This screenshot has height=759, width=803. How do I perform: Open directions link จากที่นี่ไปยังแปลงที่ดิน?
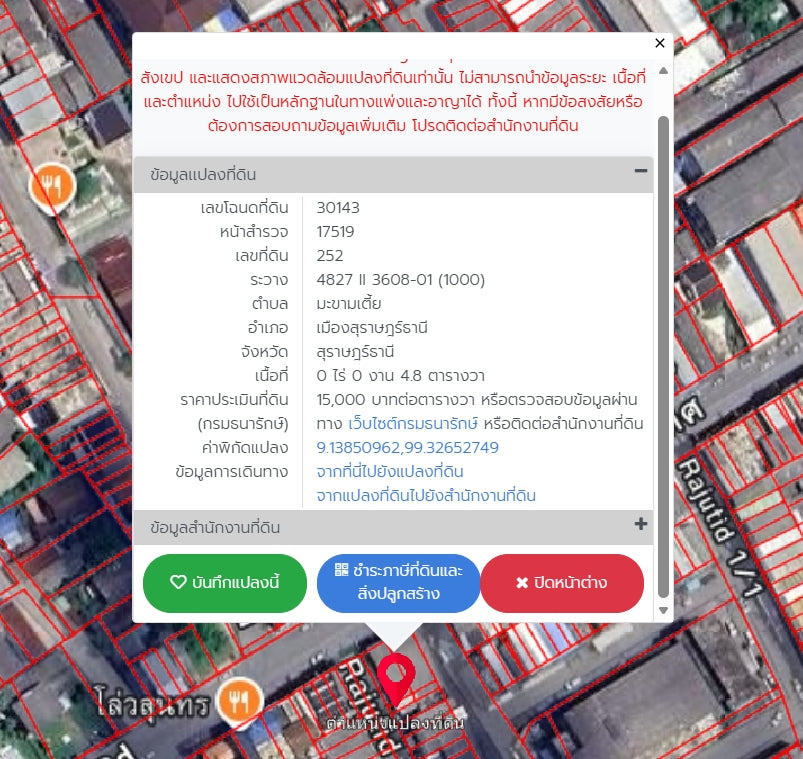click(389, 472)
